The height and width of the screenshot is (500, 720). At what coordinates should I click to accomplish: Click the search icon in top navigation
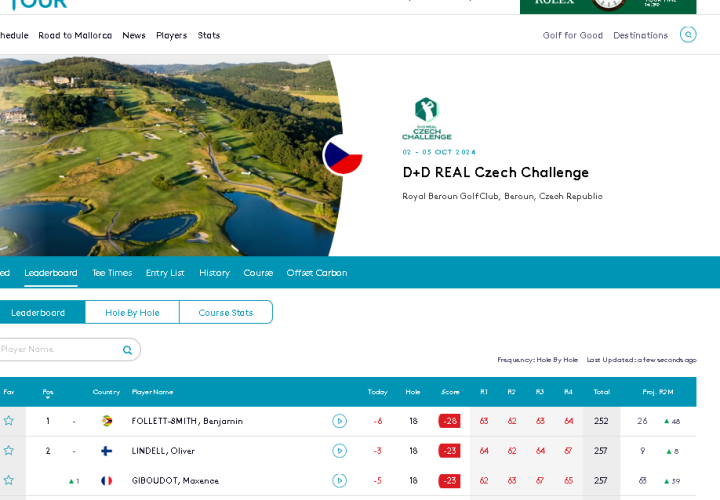688,34
